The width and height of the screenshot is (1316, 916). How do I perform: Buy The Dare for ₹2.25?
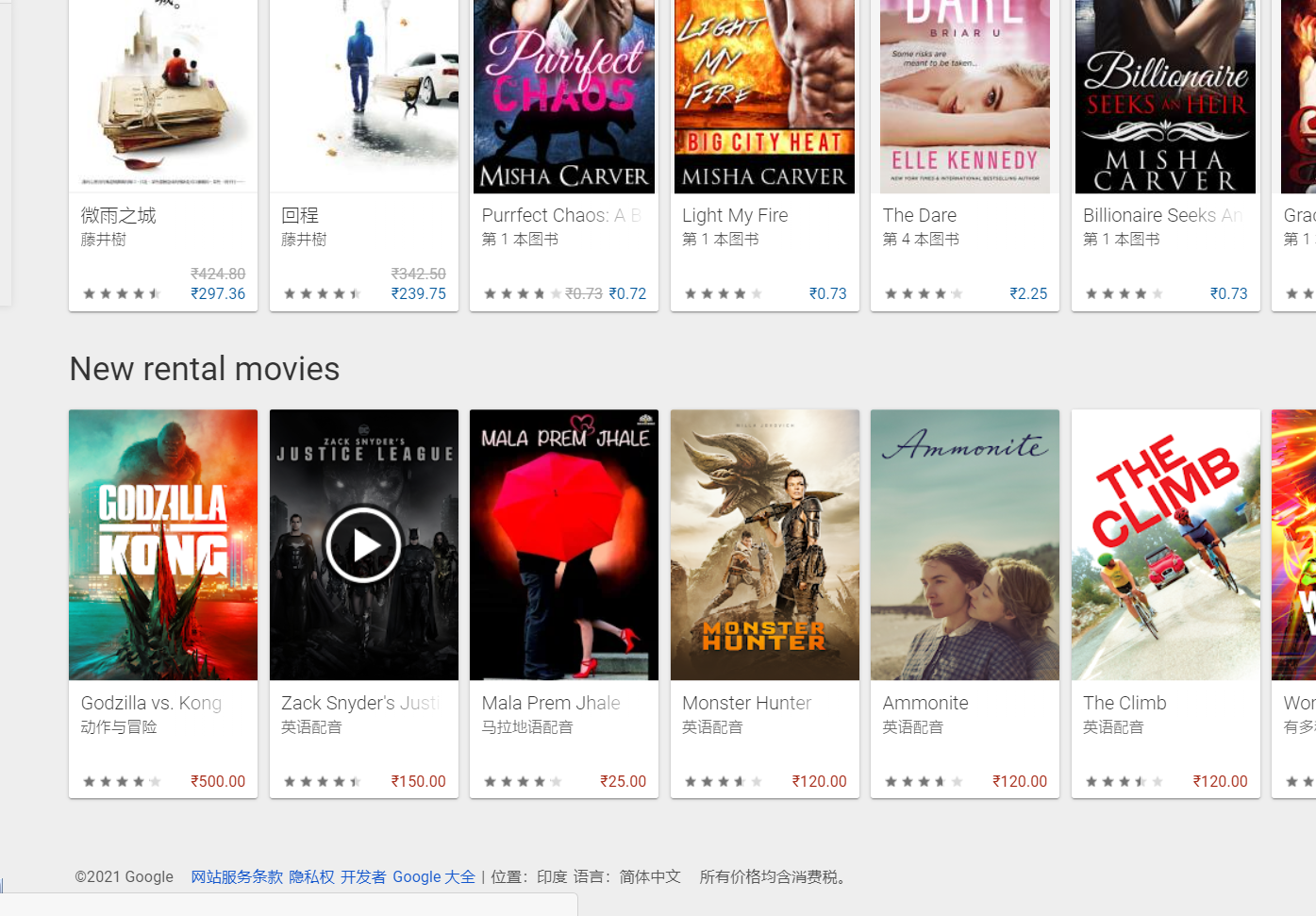1028,293
